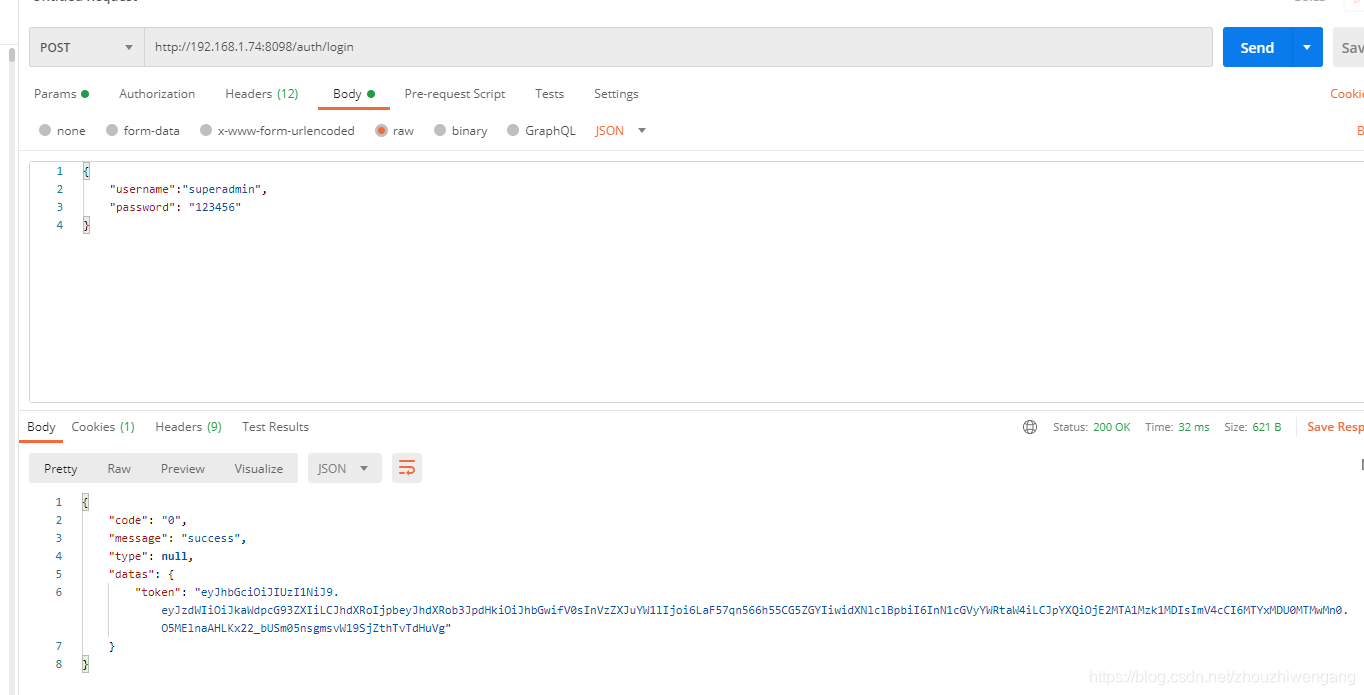Open the response format dropdown
Image resolution: width=1364 pixels, height=695 pixels.
click(344, 467)
